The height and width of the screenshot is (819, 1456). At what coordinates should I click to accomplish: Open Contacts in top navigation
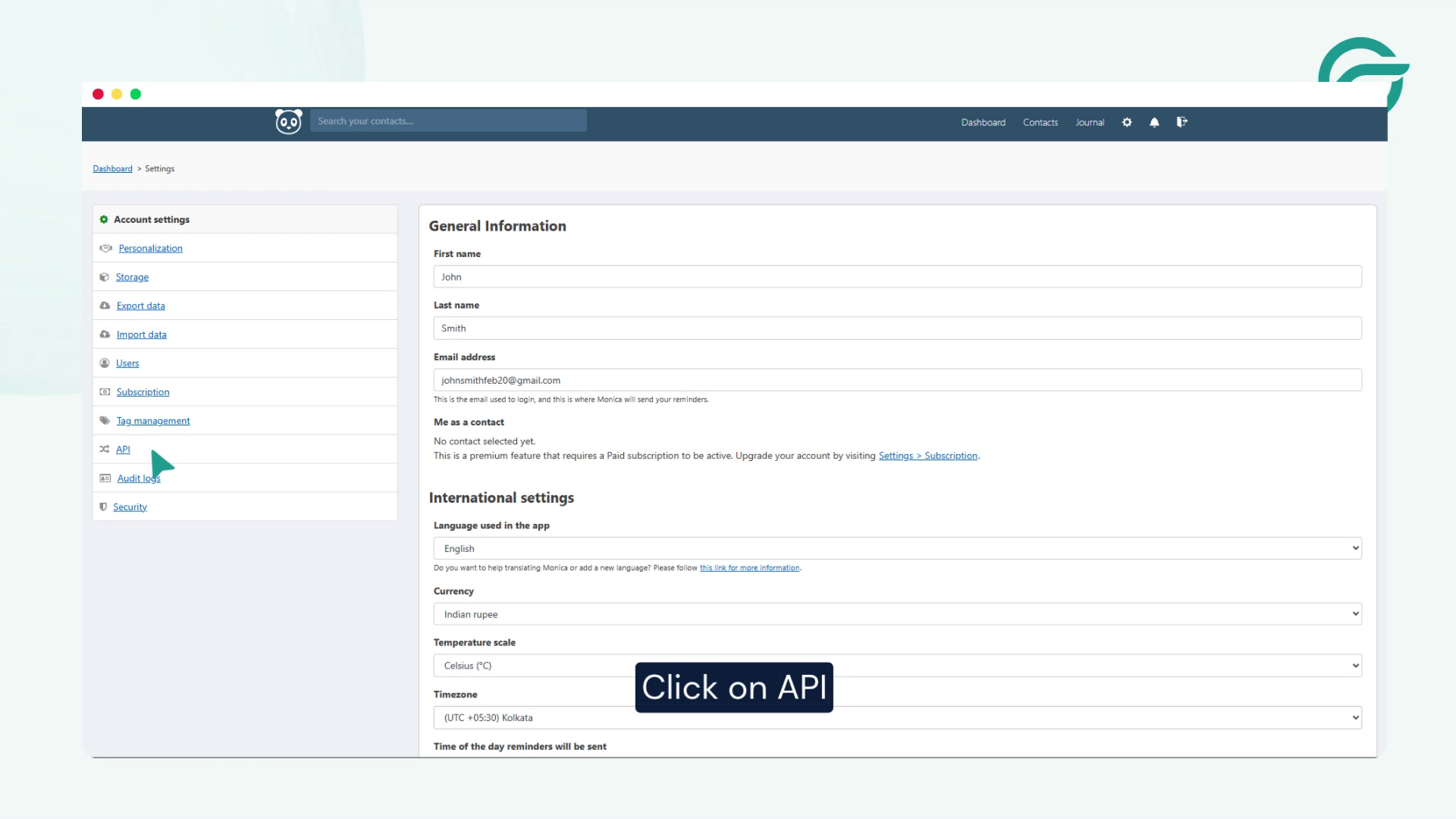[1040, 122]
